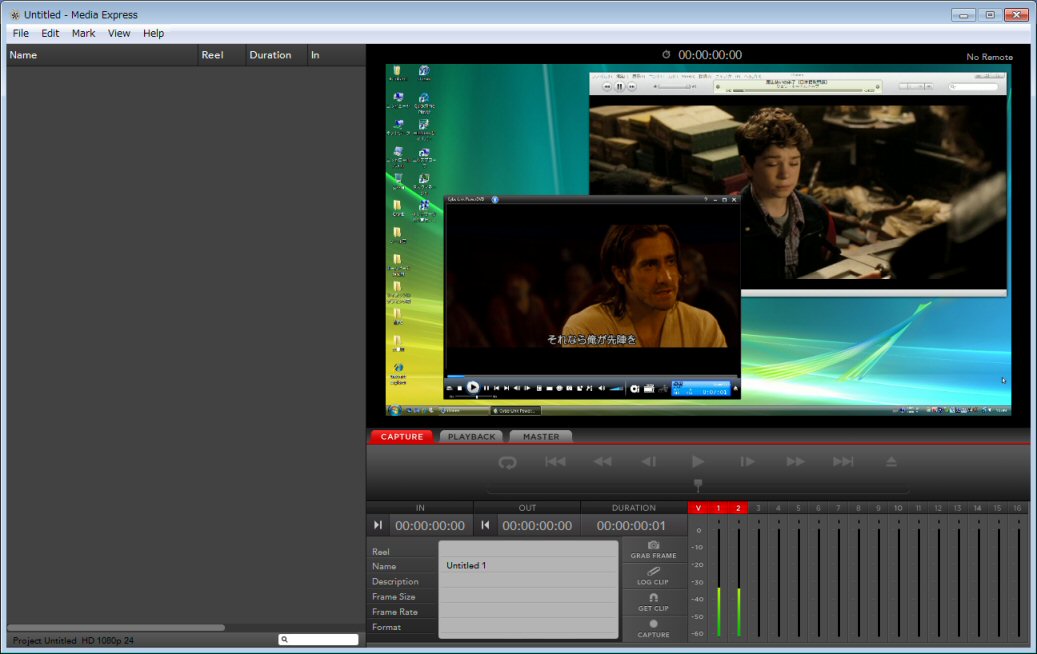
Task: Enable audio channel 4
Action: (778, 508)
